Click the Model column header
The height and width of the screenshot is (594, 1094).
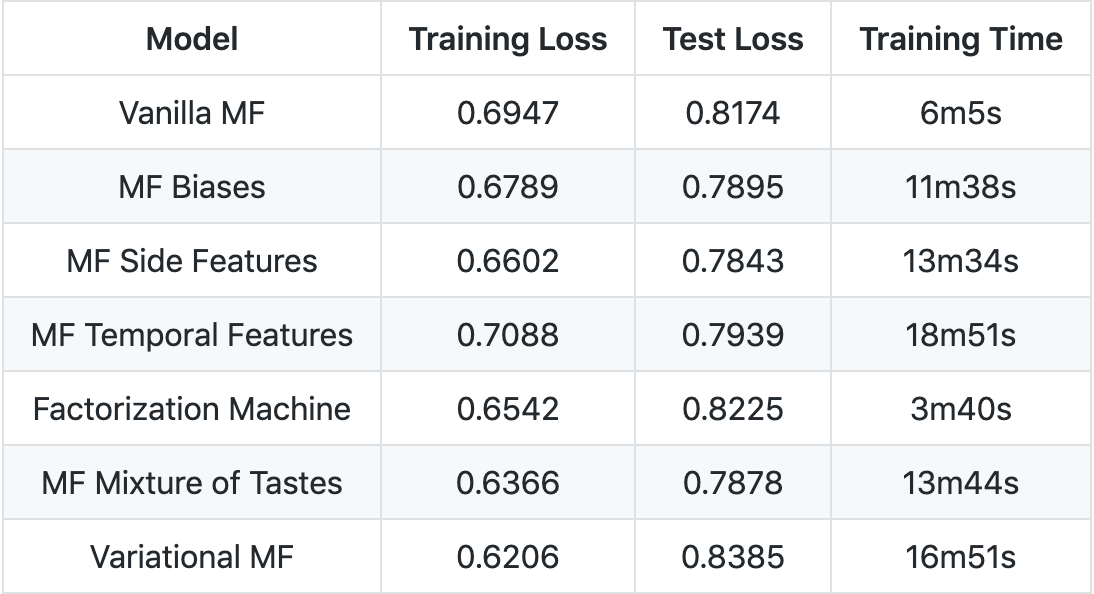click(x=192, y=39)
